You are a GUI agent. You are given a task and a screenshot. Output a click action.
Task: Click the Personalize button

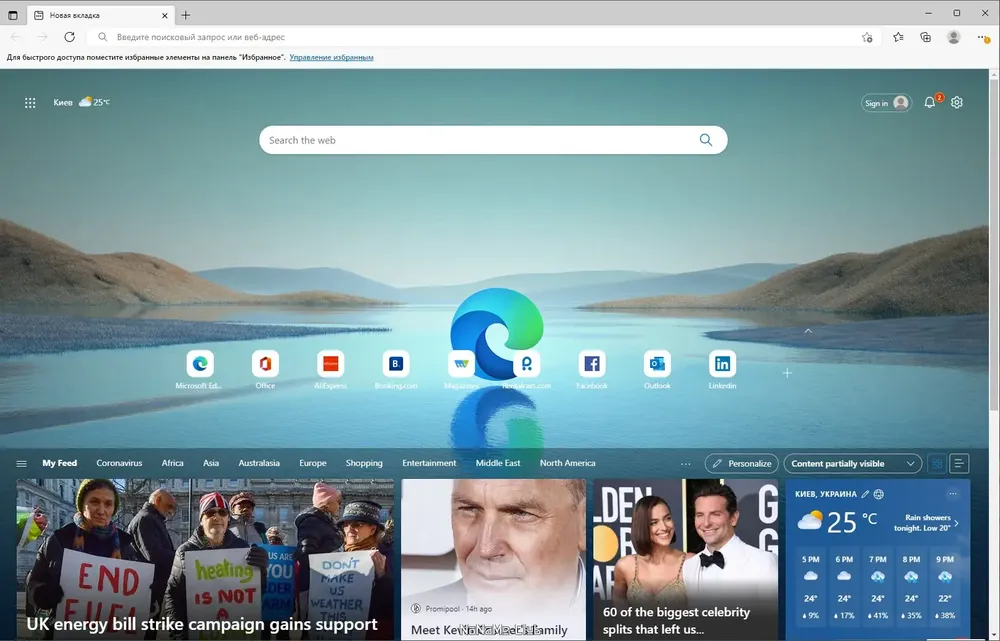(x=741, y=464)
